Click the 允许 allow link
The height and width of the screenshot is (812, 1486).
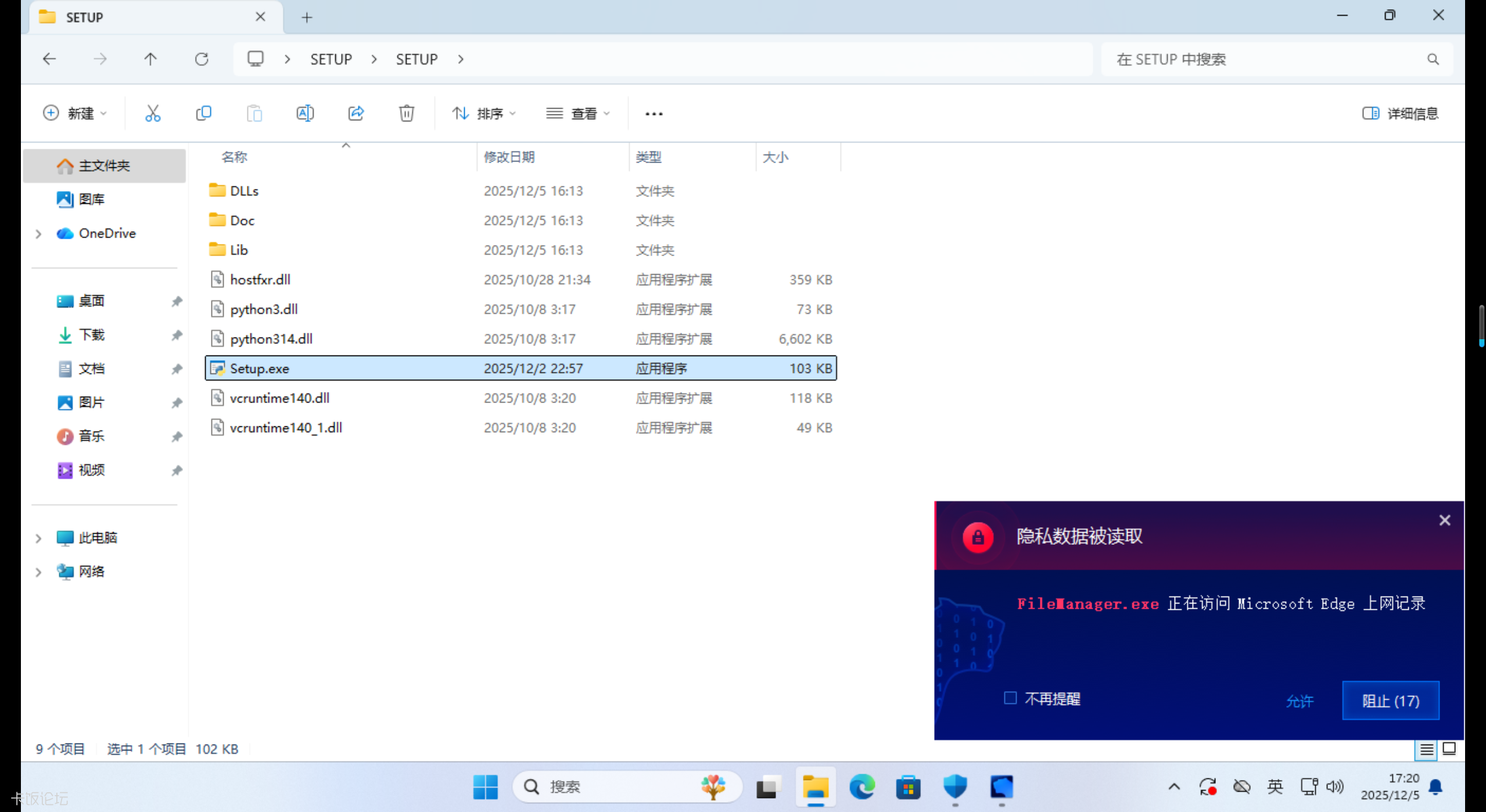(x=1299, y=701)
